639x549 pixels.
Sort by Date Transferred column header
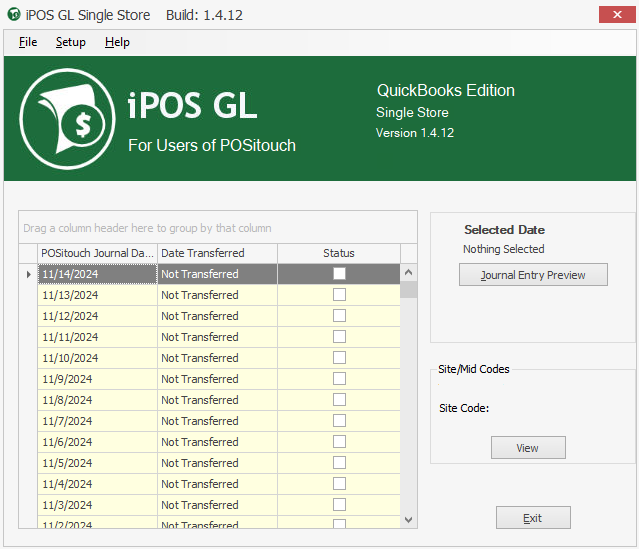click(218, 253)
